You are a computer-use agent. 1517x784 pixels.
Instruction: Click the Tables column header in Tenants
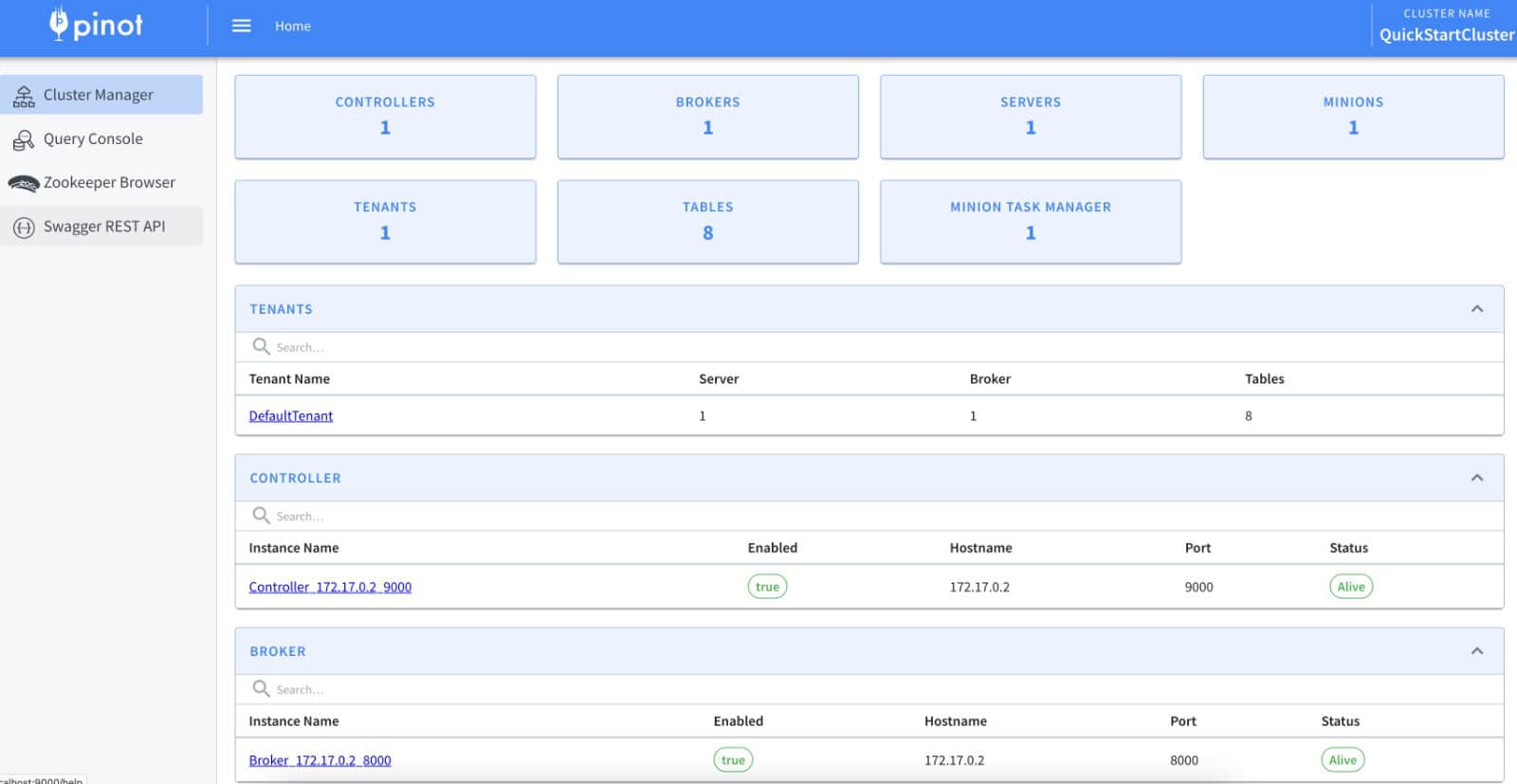coord(1264,378)
